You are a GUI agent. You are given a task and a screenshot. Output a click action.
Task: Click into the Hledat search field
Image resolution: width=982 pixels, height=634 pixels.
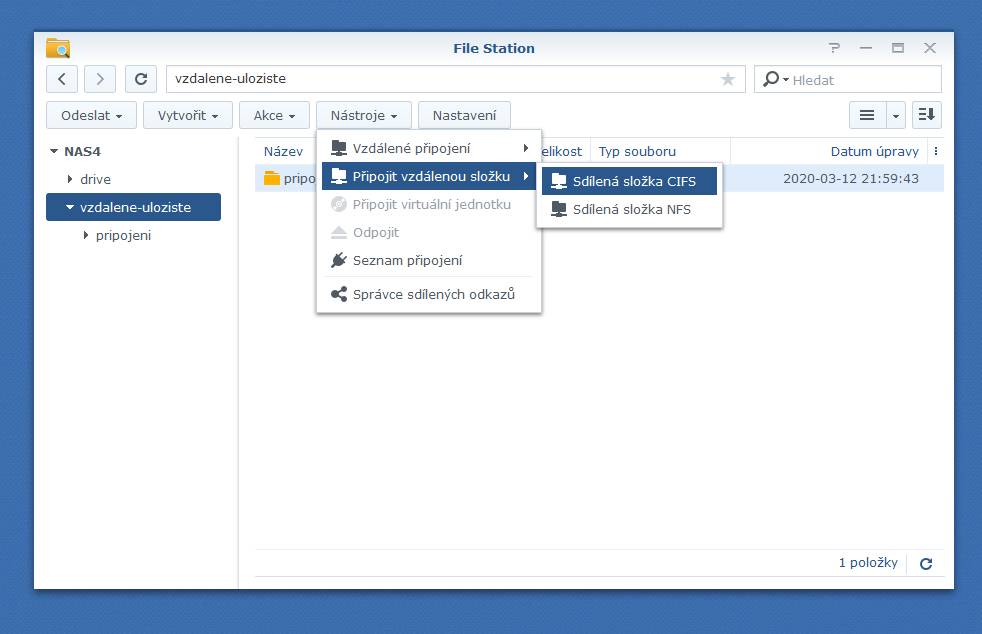pos(860,80)
